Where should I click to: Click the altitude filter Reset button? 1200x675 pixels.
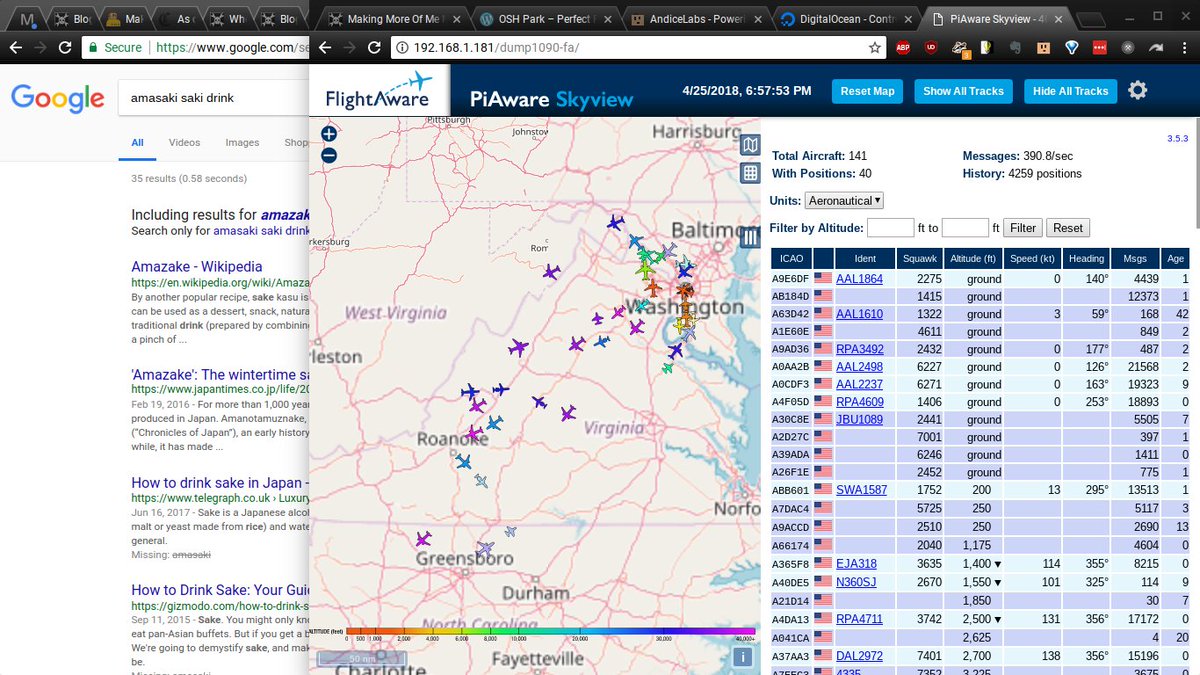[1067, 228]
